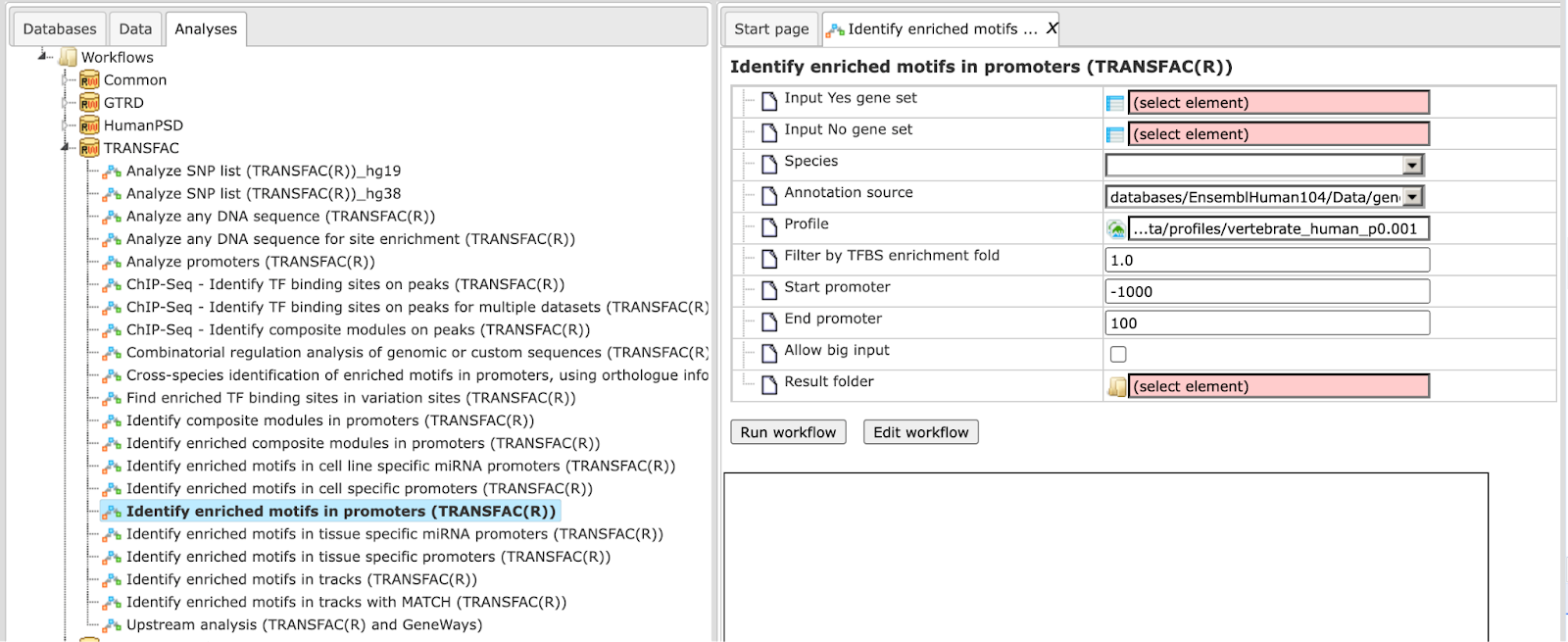Screen dimensions: 1568x642
Task: Click the HumanPSD database icon
Action: coord(89,124)
